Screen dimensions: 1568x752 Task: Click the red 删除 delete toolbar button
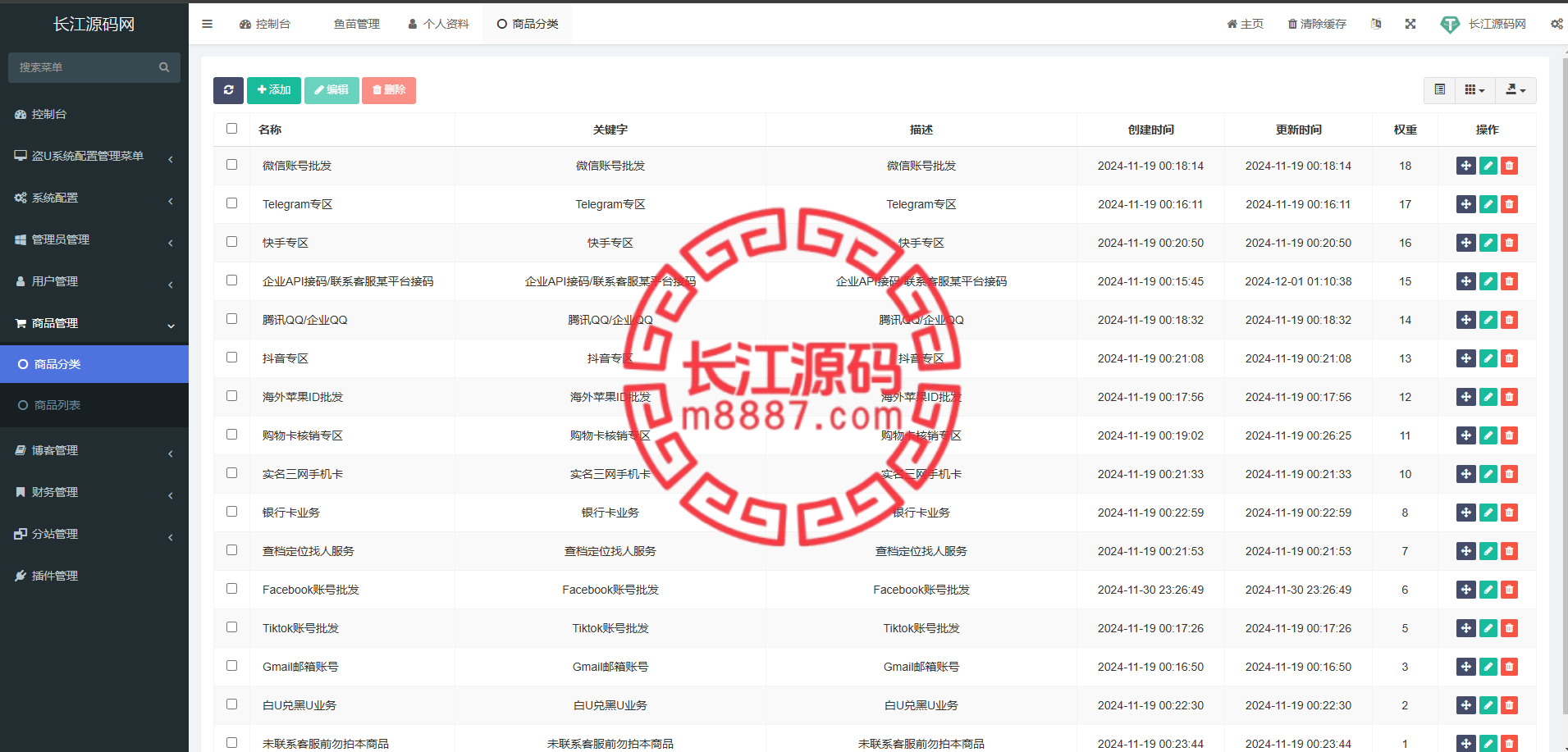[389, 90]
